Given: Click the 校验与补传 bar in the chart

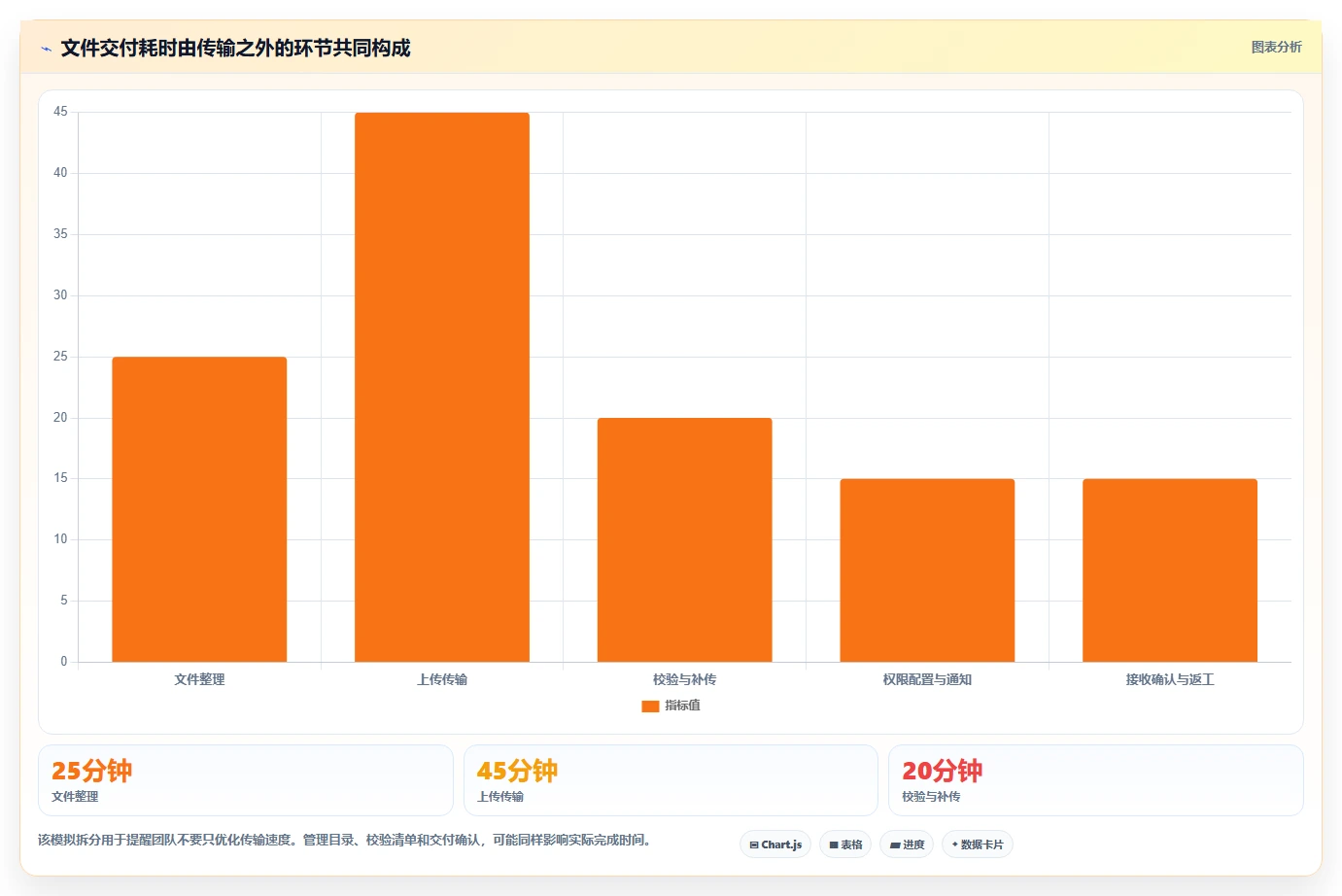Looking at the screenshot, I should 685,539.
